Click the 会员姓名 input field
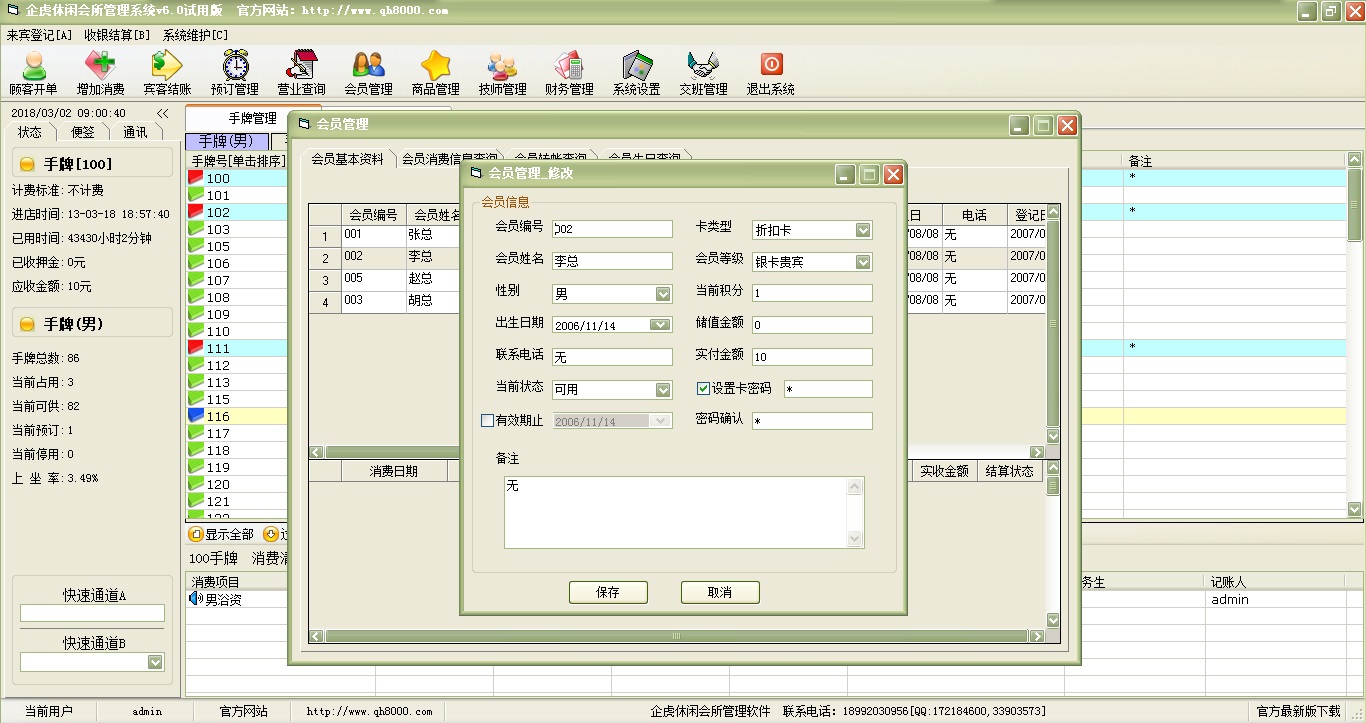 612,261
